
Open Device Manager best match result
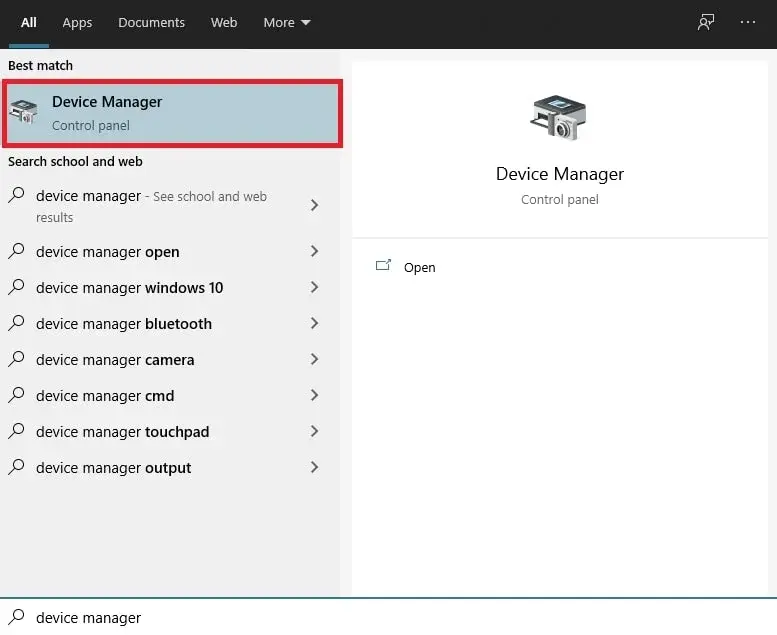[x=172, y=114]
